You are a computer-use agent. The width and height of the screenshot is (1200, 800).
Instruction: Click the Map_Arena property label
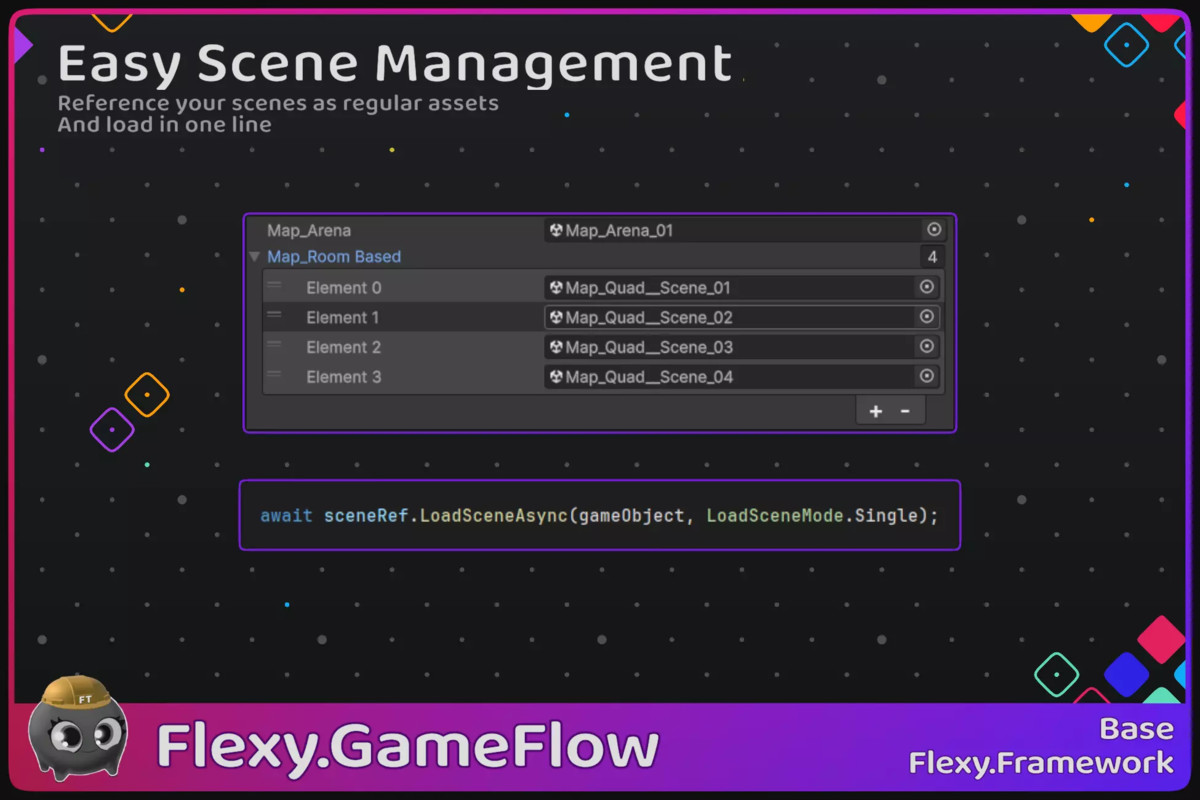[309, 230]
